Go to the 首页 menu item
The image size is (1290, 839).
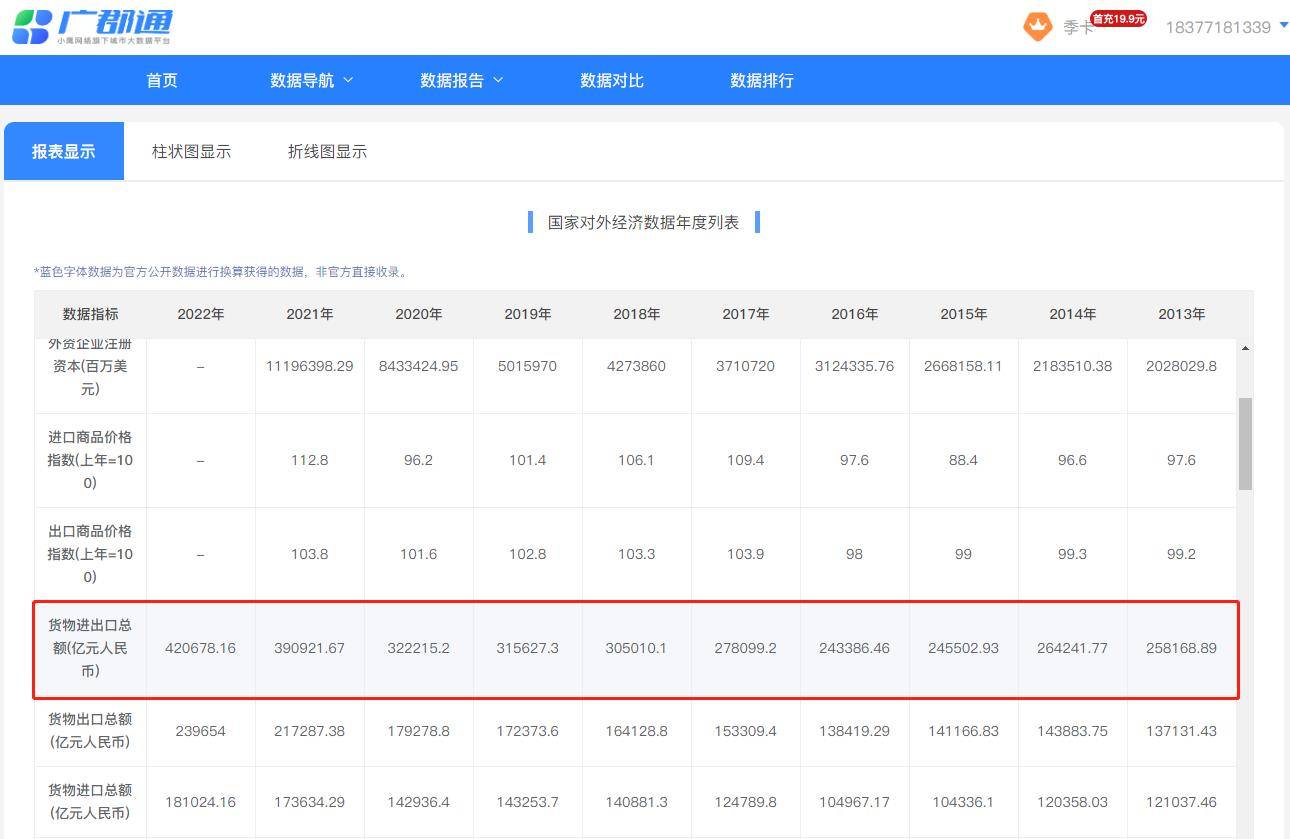(x=162, y=80)
